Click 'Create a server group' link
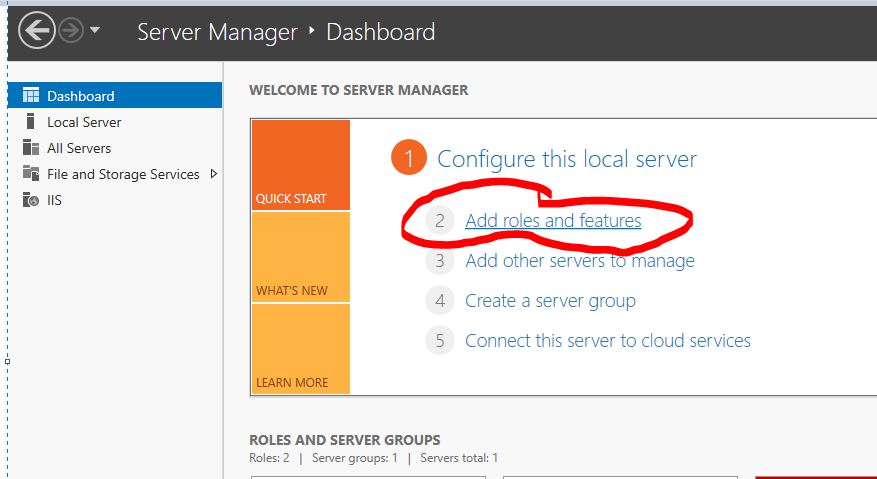 pos(550,301)
